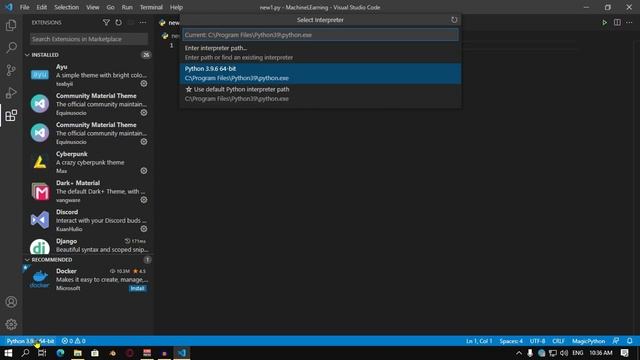Open the 10:36 AM clock
This screenshot has width=640, height=360.
click(x=601, y=353)
